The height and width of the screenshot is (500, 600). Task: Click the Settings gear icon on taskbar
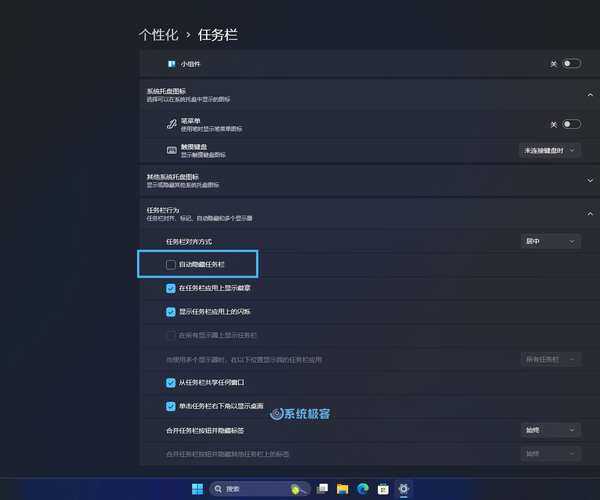(x=403, y=488)
